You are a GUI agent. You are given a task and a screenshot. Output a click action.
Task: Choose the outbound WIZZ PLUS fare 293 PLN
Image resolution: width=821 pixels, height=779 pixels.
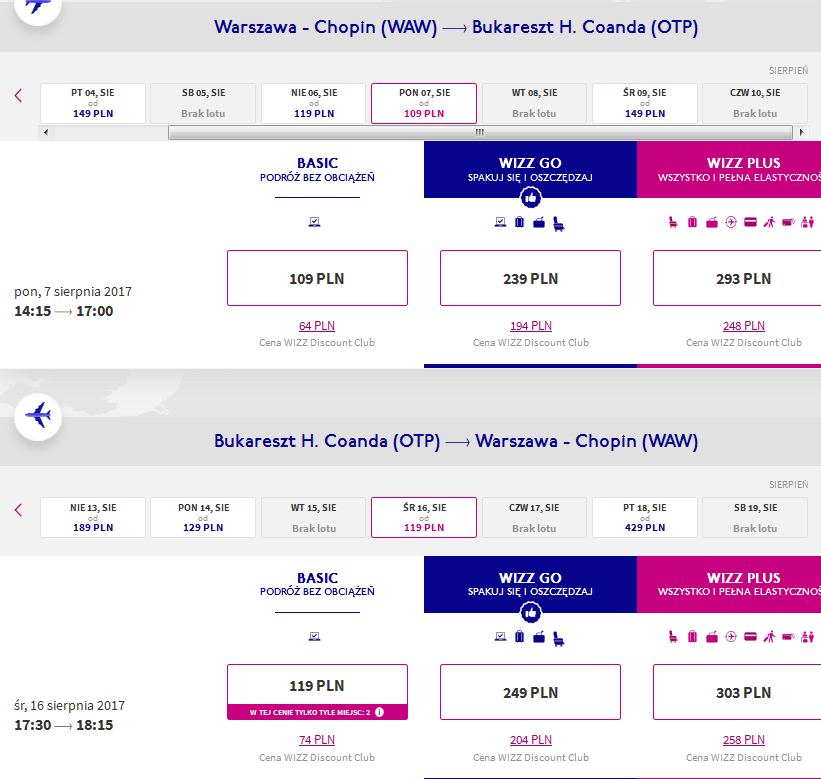737,278
